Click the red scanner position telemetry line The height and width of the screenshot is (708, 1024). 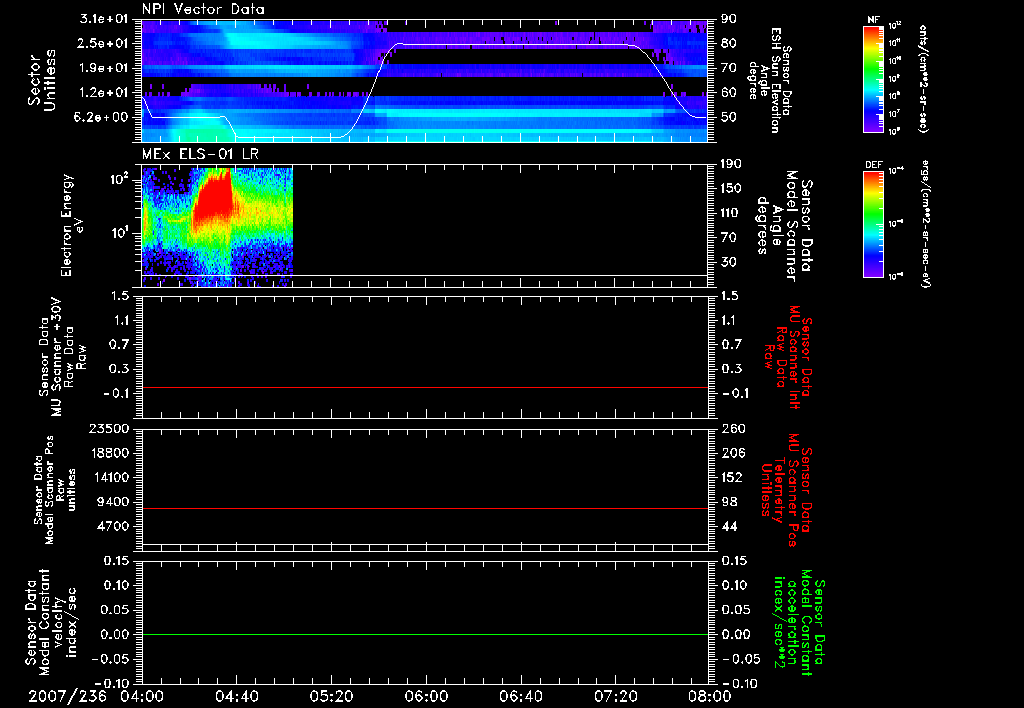pyautogui.click(x=425, y=508)
